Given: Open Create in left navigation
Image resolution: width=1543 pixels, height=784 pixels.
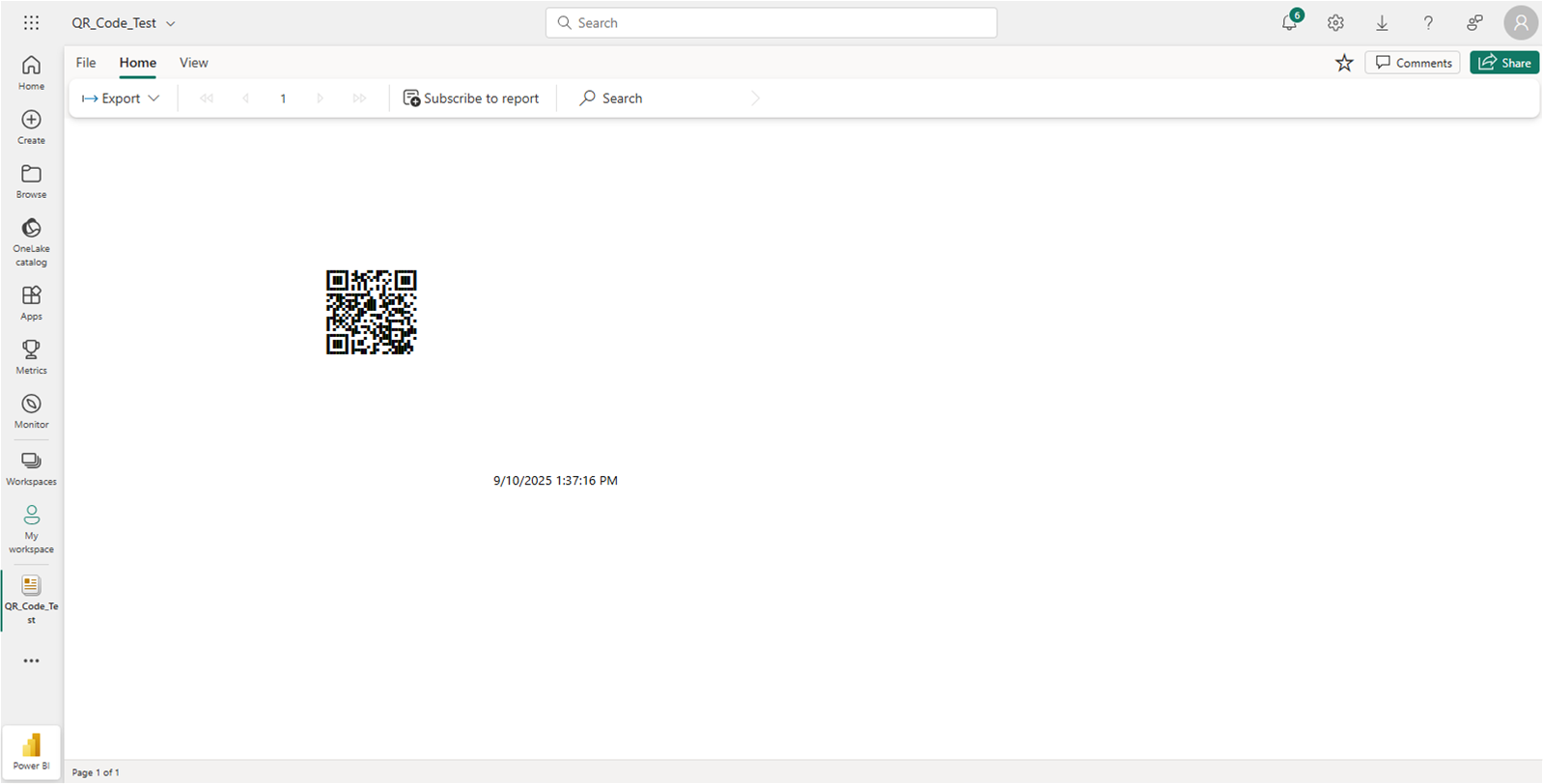Looking at the screenshot, I should point(31,126).
